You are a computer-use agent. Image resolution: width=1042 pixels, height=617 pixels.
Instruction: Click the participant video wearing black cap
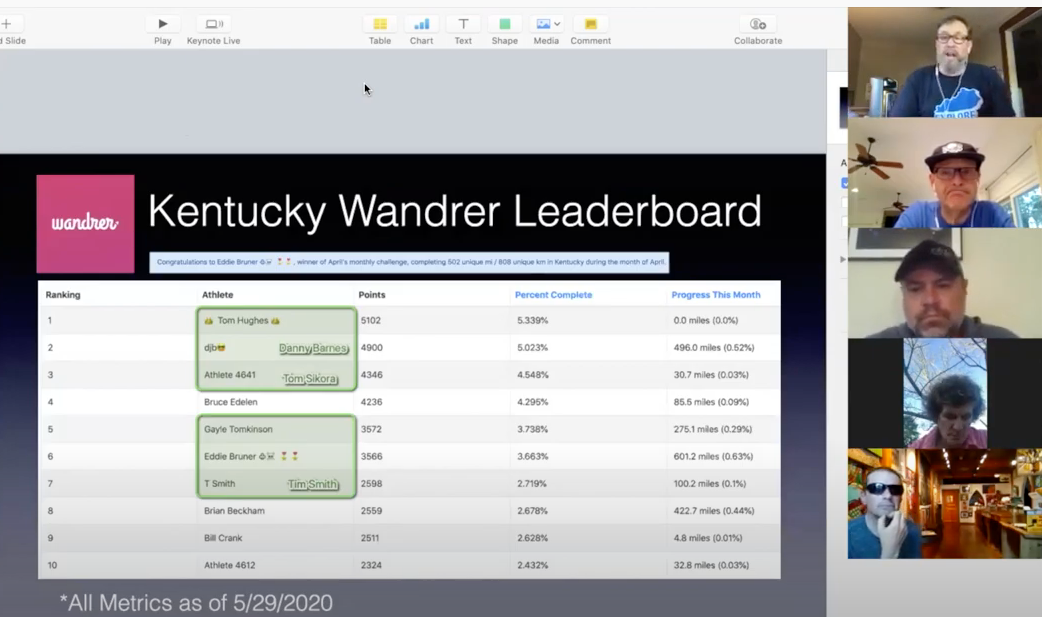coord(944,283)
